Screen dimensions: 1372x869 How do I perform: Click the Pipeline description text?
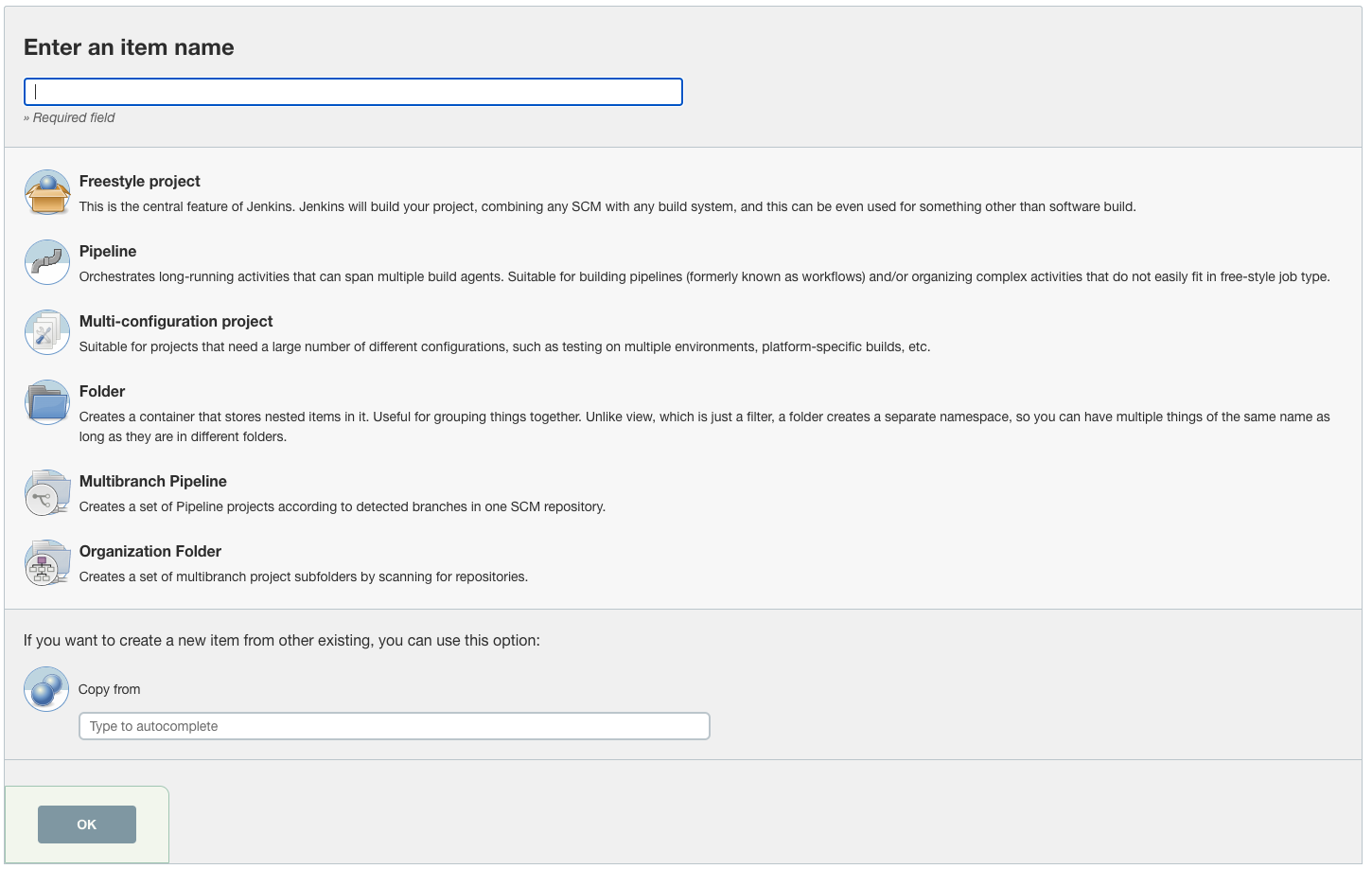coord(704,276)
